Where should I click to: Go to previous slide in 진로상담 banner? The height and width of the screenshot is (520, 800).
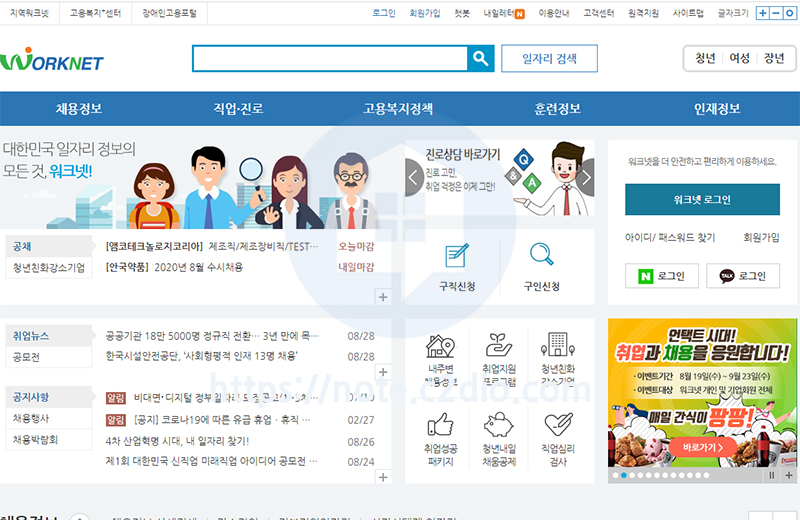click(x=414, y=177)
